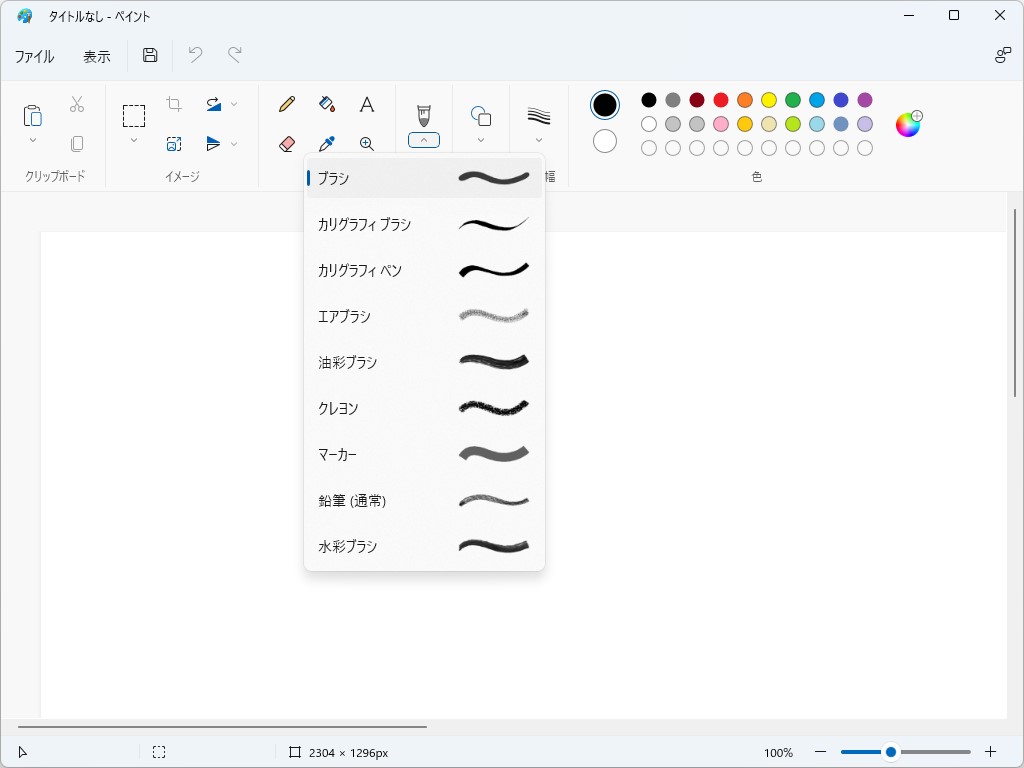Click the line width icon

pos(539,116)
